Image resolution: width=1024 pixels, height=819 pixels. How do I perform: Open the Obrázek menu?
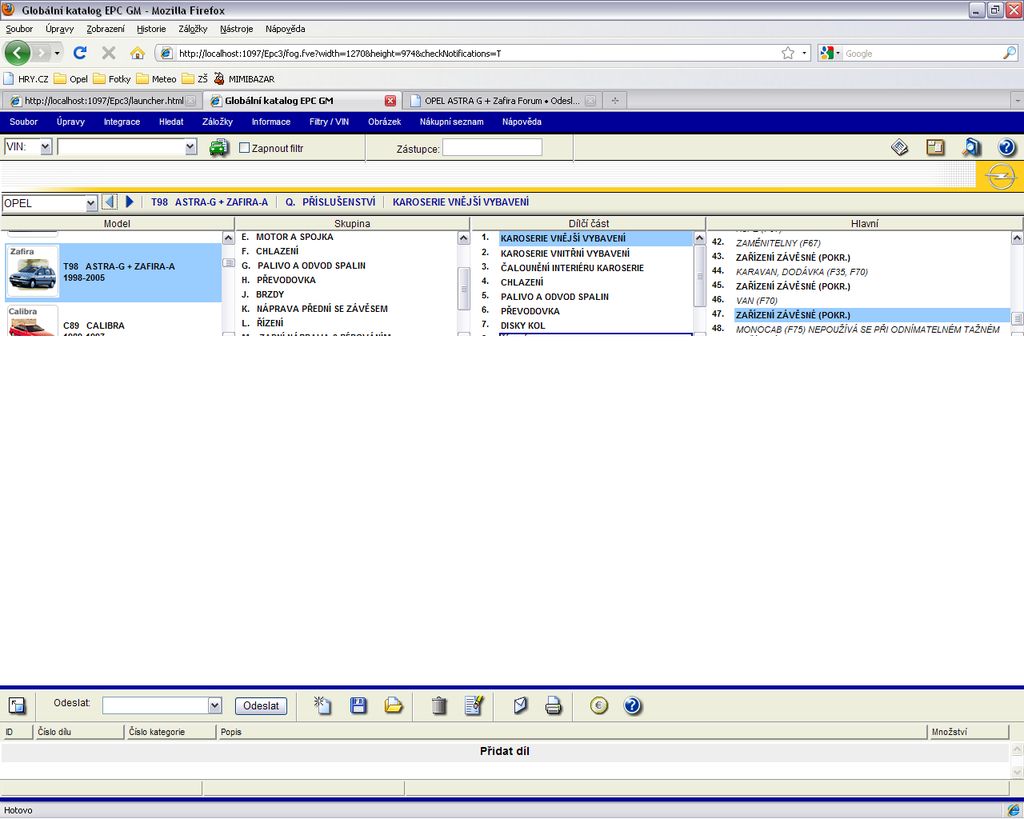pos(384,122)
